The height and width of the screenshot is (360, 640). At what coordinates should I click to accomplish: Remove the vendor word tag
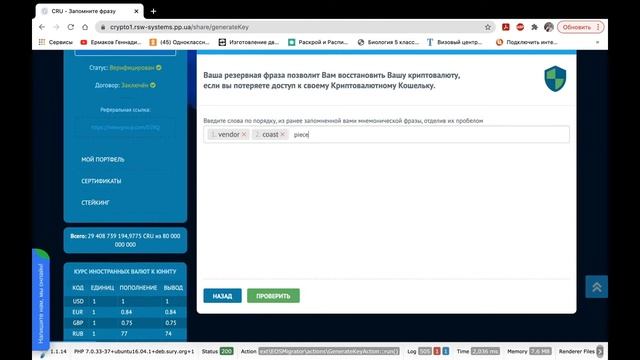pos(244,134)
